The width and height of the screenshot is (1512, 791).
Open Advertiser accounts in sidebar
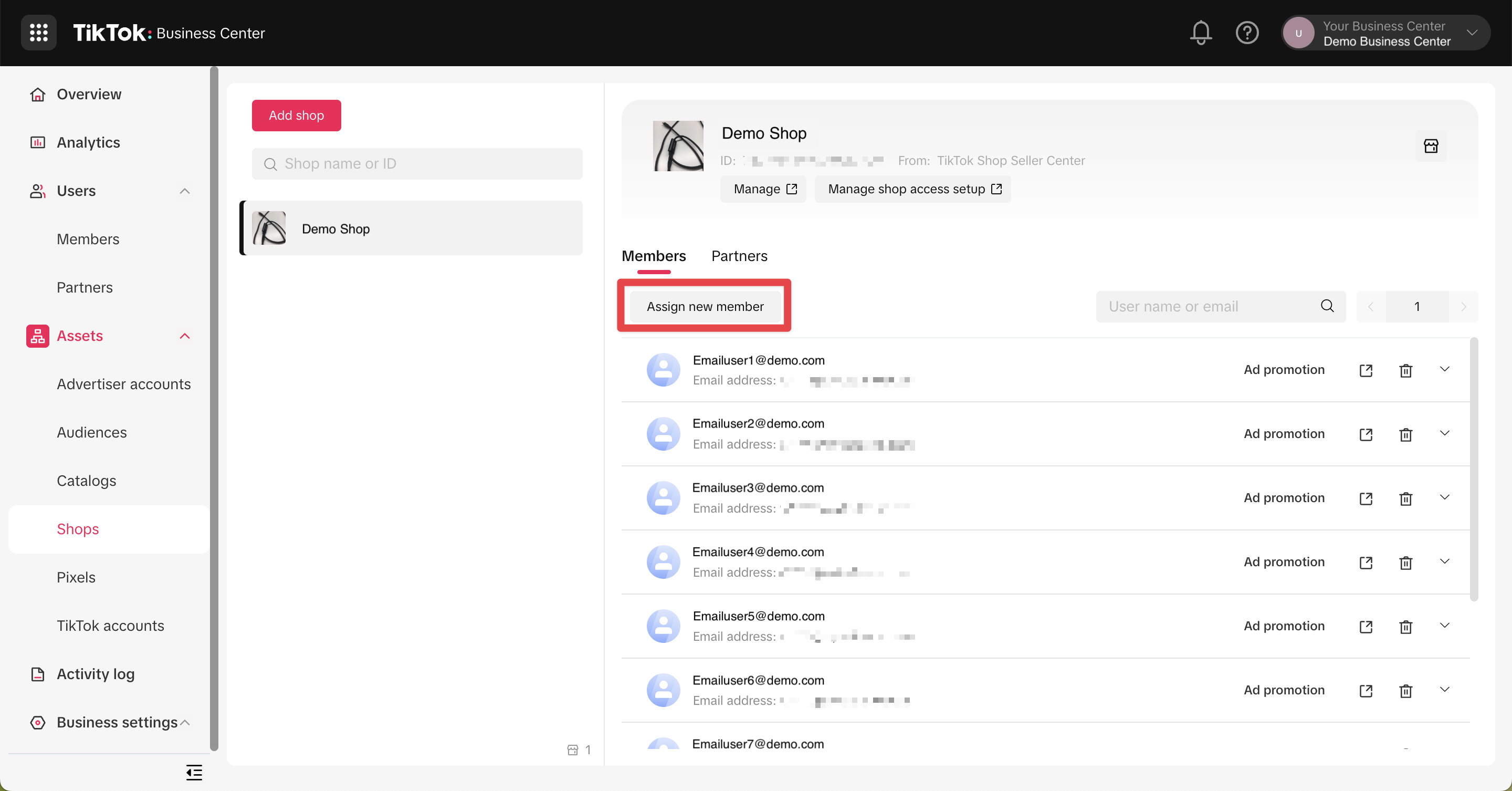[123, 384]
